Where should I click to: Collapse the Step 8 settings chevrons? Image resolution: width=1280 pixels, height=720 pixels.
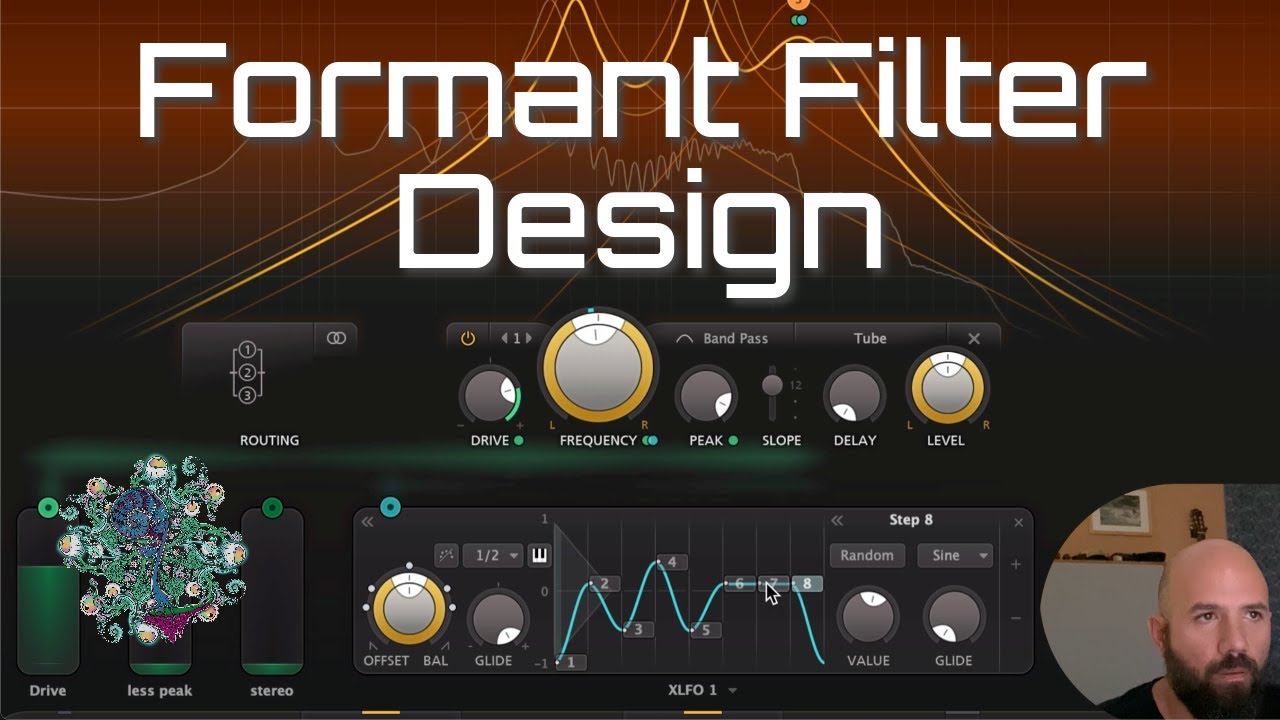tap(837, 521)
